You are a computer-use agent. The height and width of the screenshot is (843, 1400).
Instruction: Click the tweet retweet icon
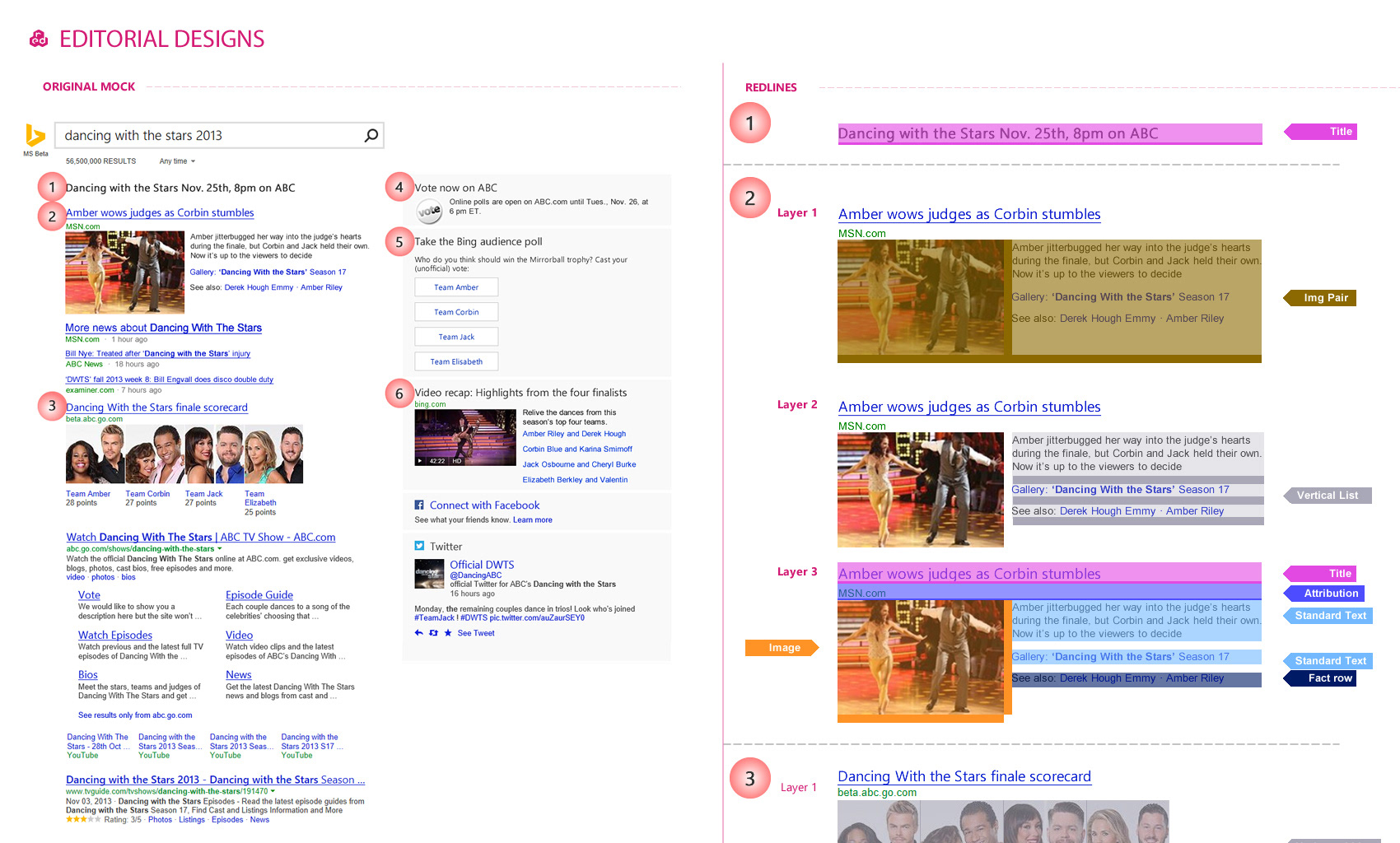(x=433, y=633)
